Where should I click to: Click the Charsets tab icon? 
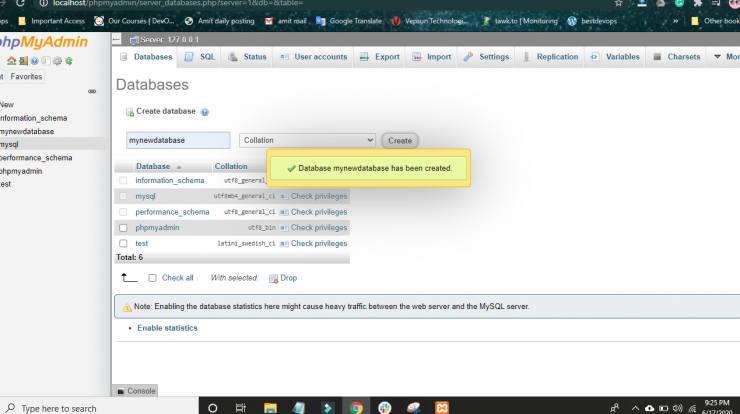(x=657, y=57)
